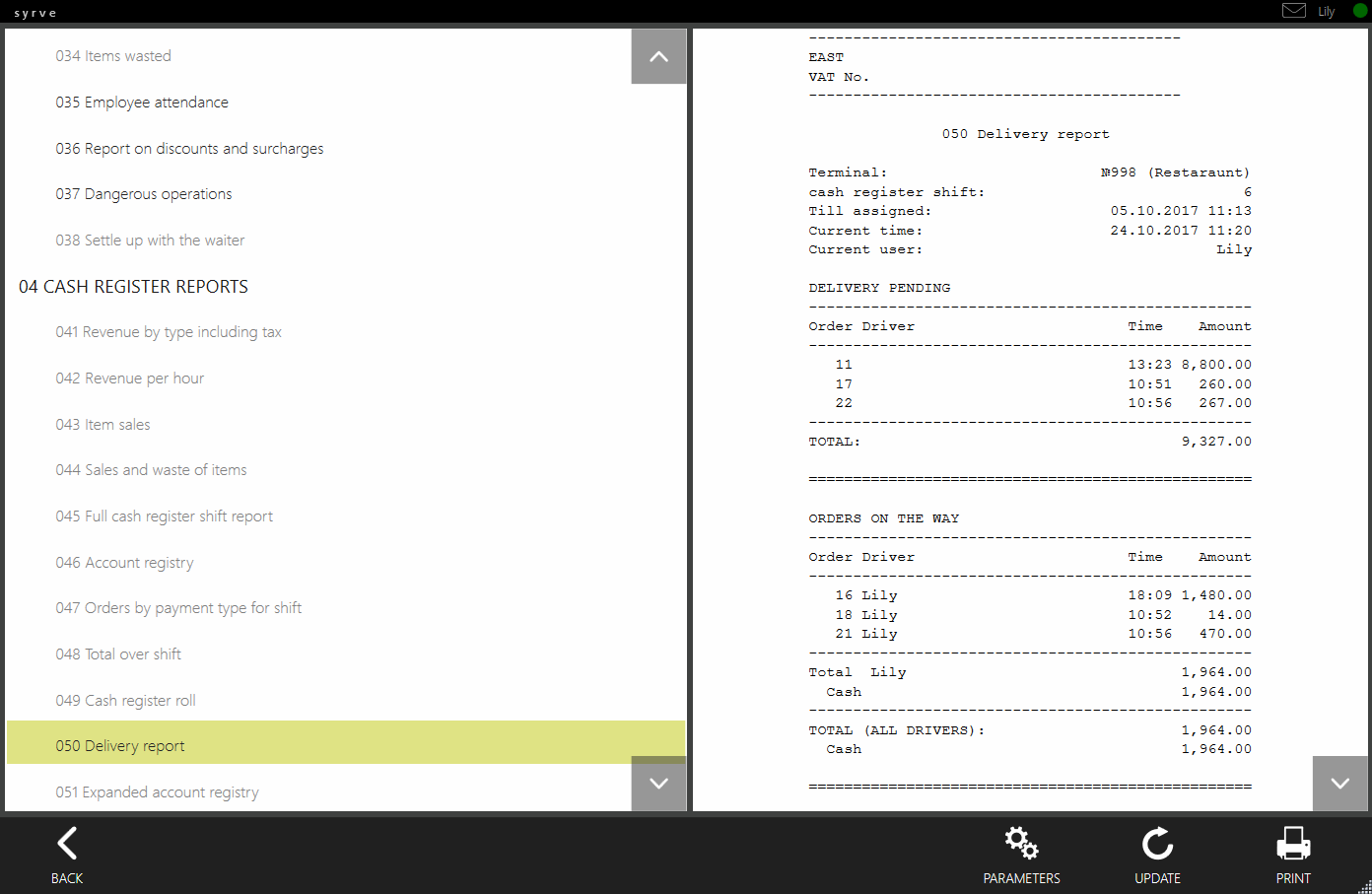Image resolution: width=1372 pixels, height=894 pixels.
Task: Refresh report with Update icon
Action: [1157, 845]
